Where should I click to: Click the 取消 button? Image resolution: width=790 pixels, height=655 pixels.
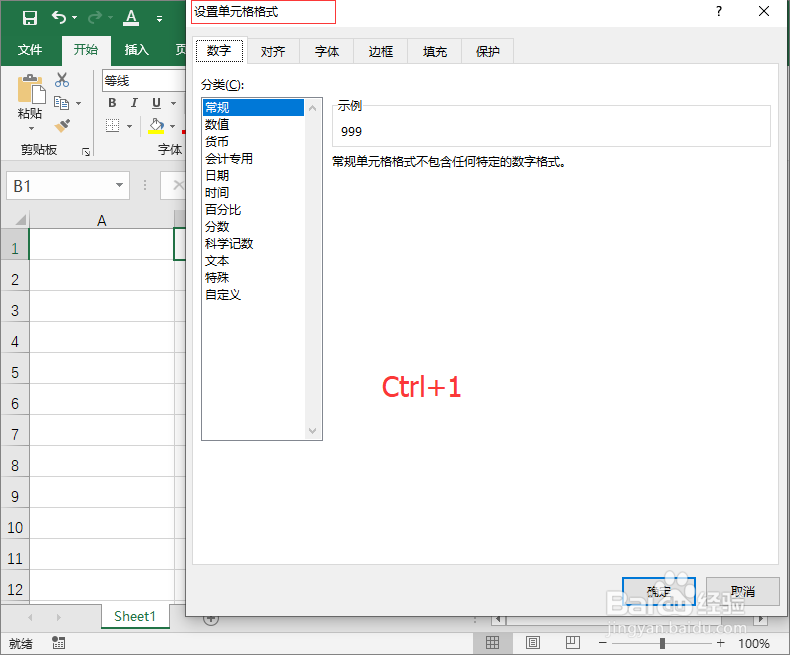(743, 592)
